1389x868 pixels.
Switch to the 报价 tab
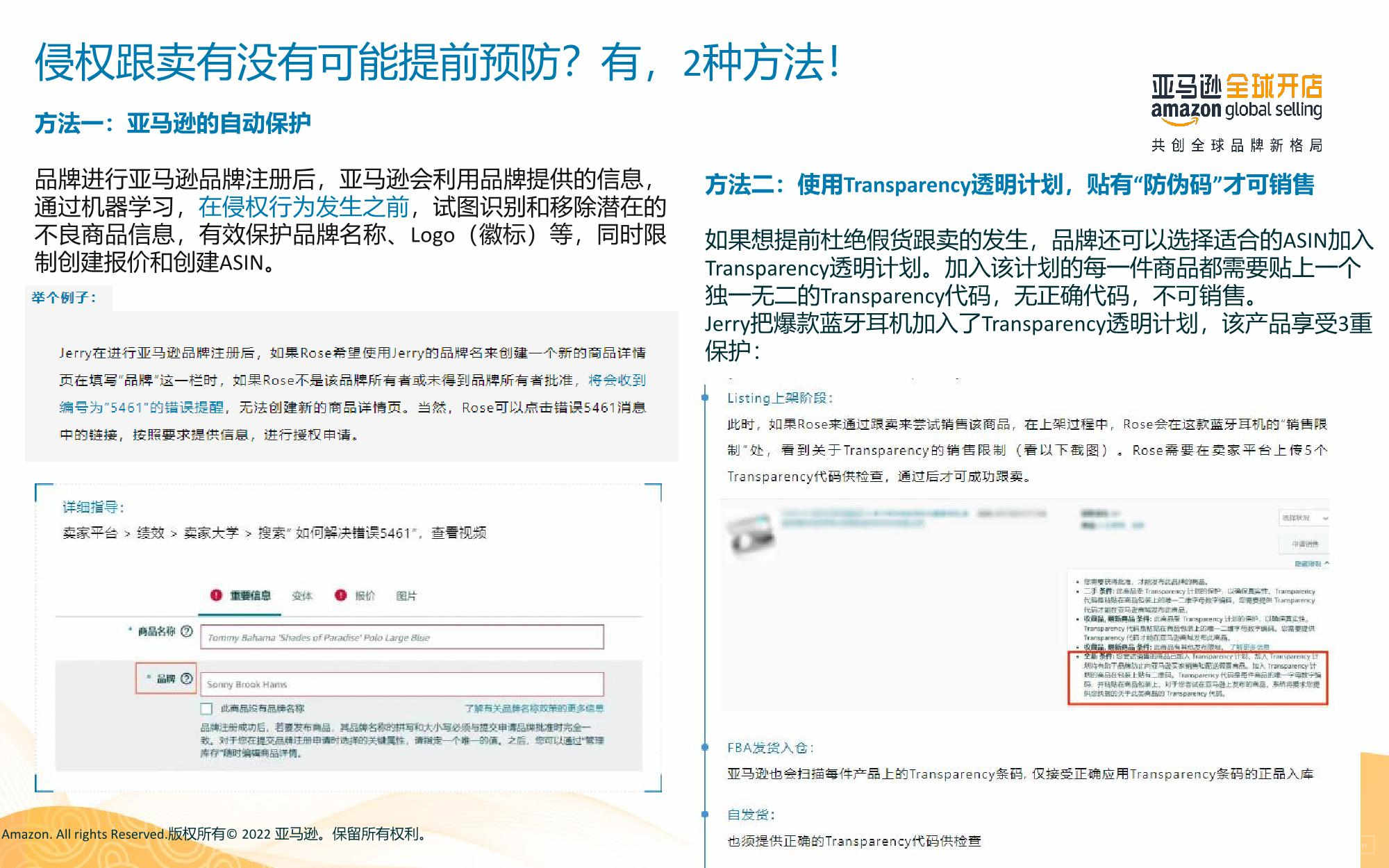tap(365, 596)
